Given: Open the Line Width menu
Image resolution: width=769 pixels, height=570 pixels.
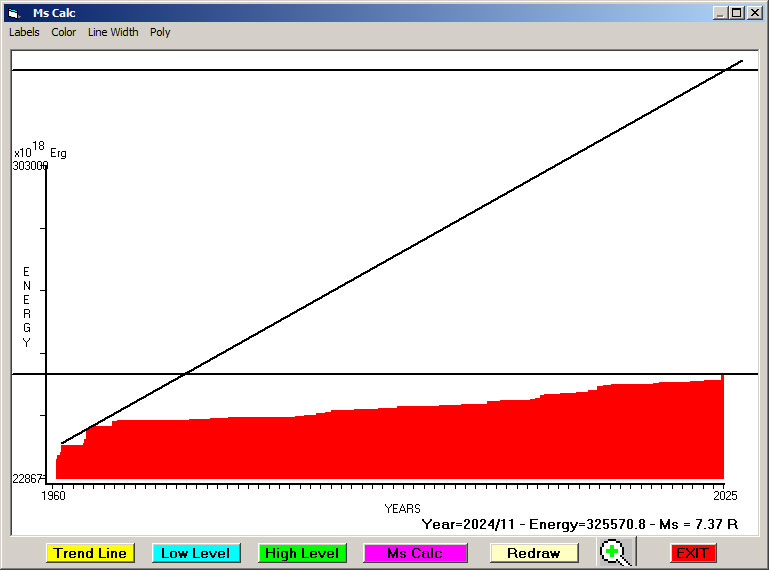Looking at the screenshot, I should pos(113,32).
